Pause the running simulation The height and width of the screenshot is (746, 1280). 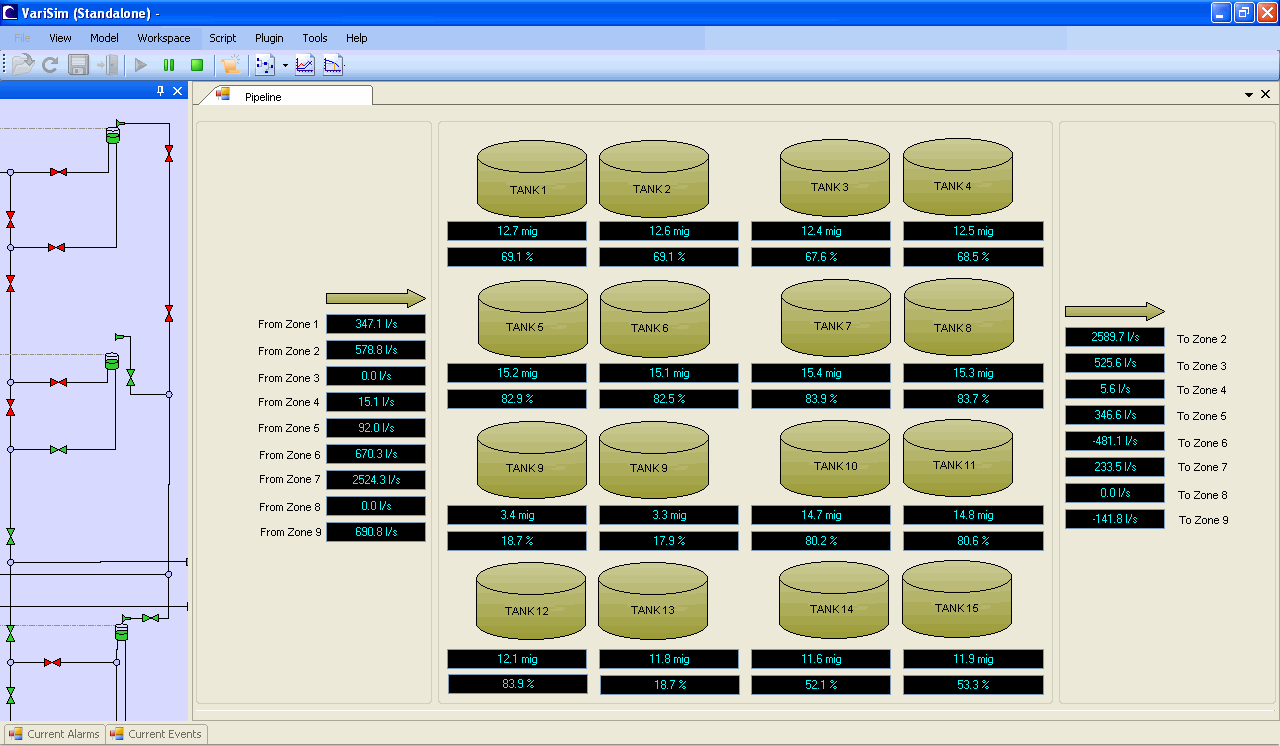tap(168, 64)
